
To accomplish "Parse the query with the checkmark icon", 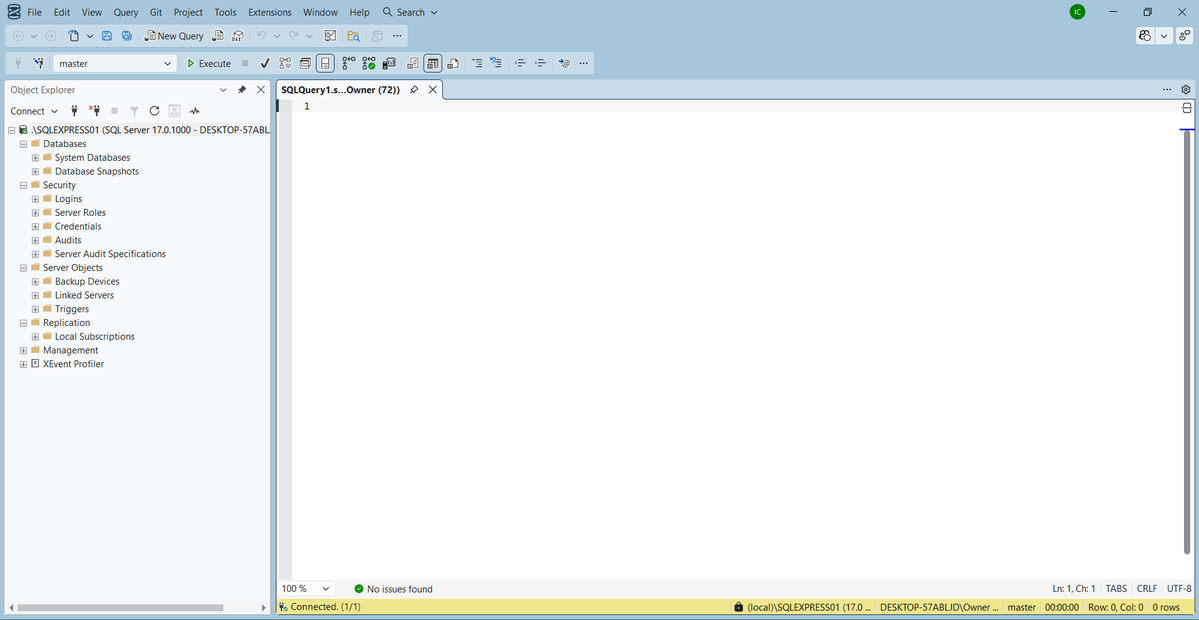I will (264, 63).
